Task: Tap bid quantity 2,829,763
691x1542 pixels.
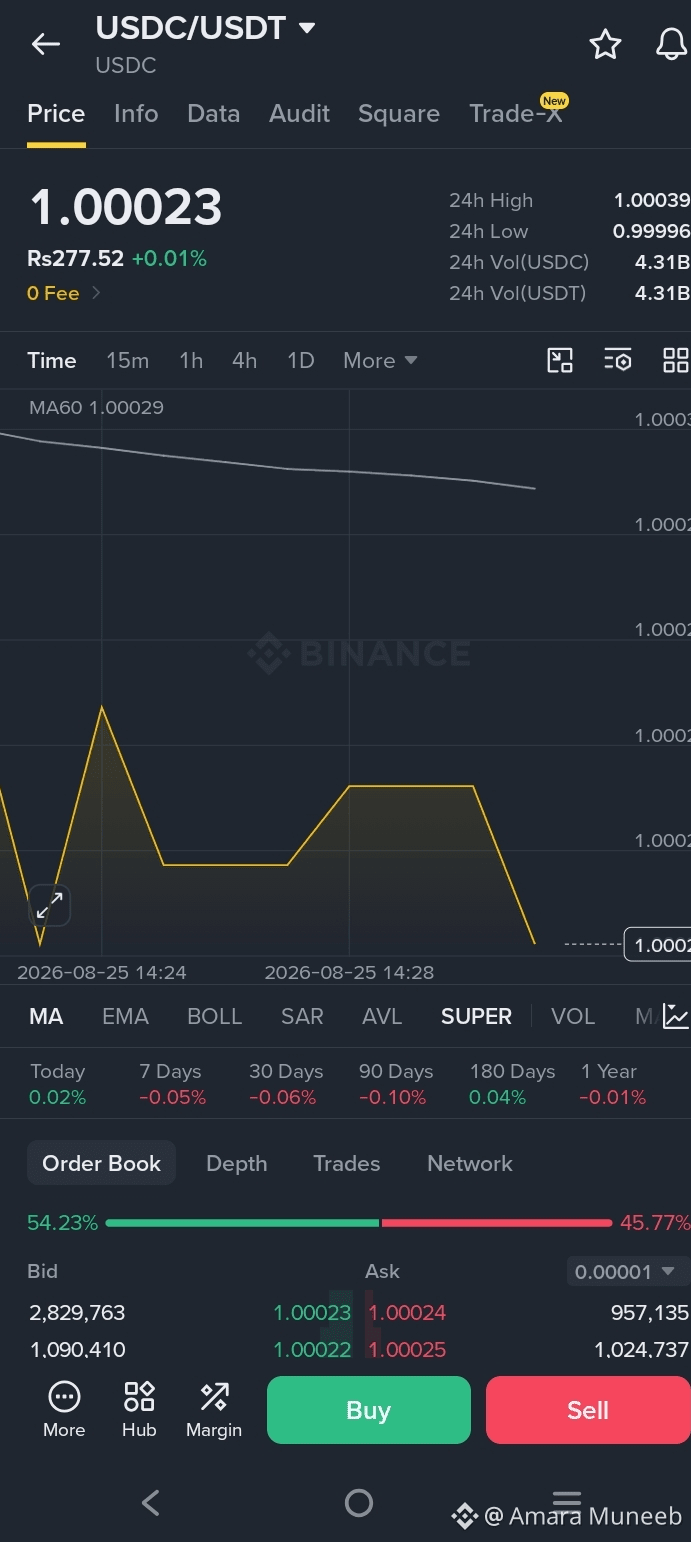Action: pyautogui.click(x=78, y=1313)
